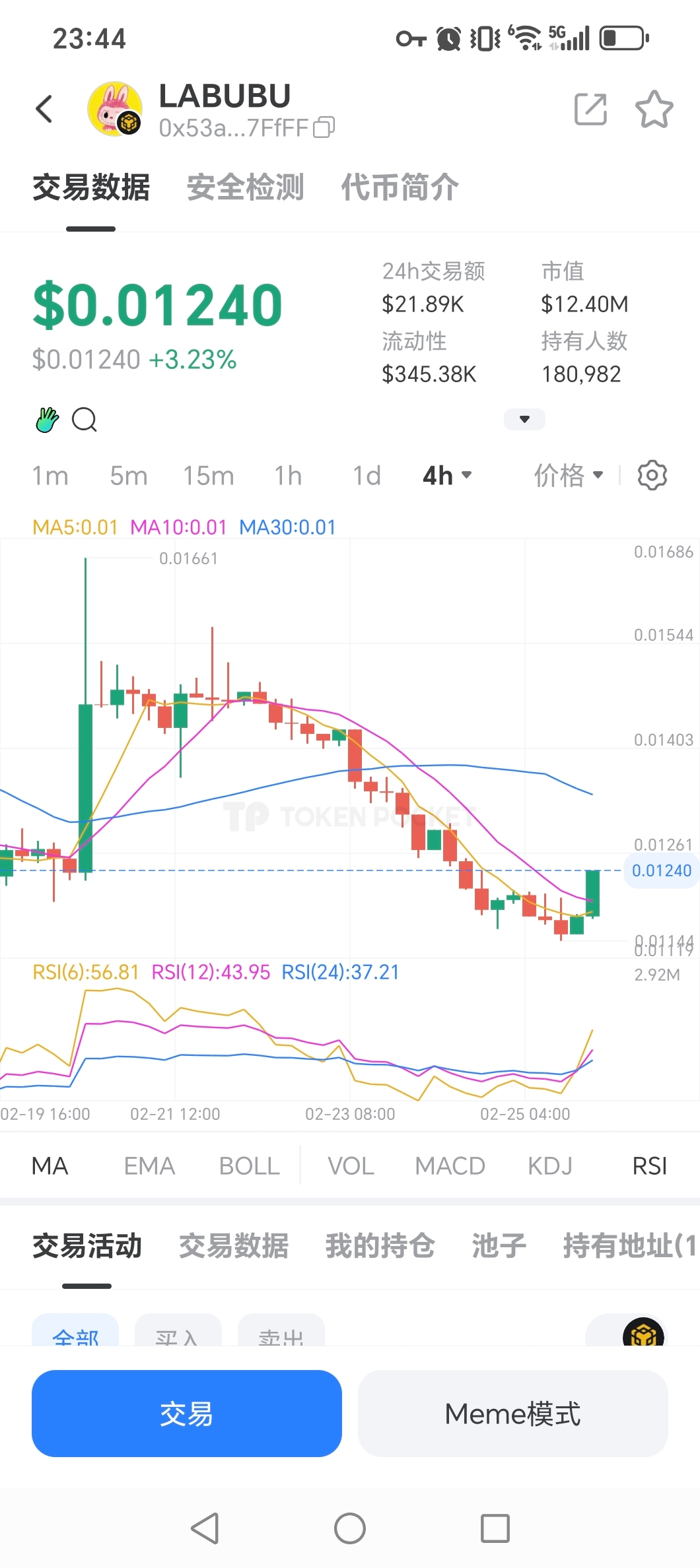The height and width of the screenshot is (1568, 700).
Task: Open the 我的持仓 tab
Action: click(x=380, y=1246)
